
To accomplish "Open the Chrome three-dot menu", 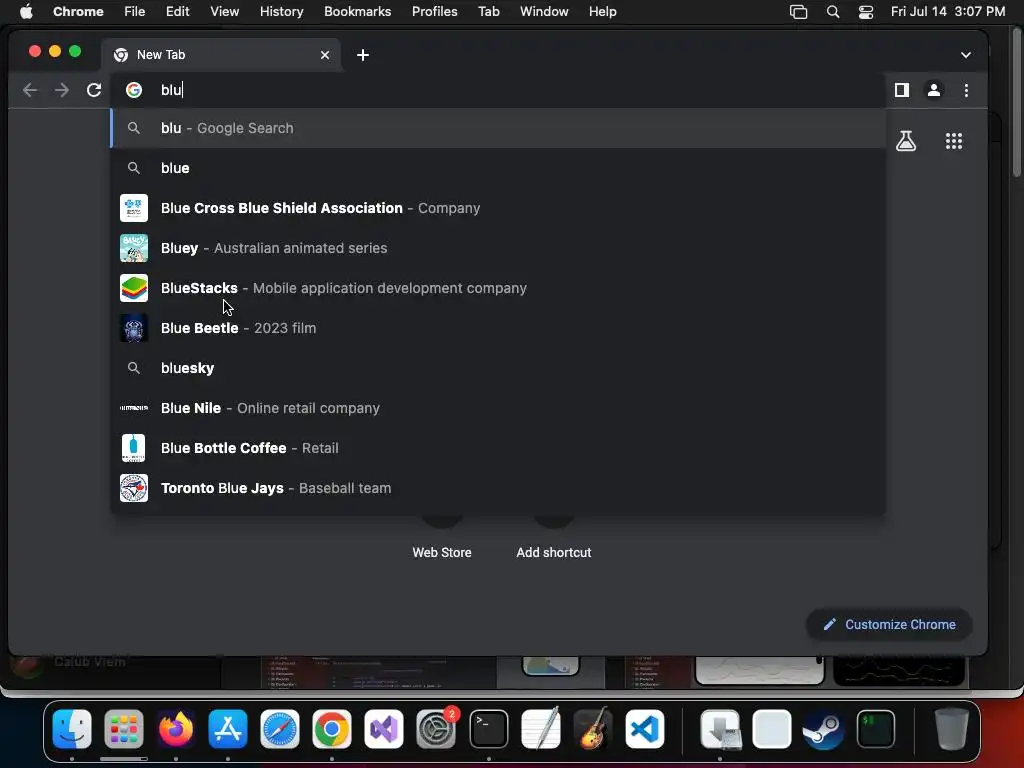I will click(967, 90).
